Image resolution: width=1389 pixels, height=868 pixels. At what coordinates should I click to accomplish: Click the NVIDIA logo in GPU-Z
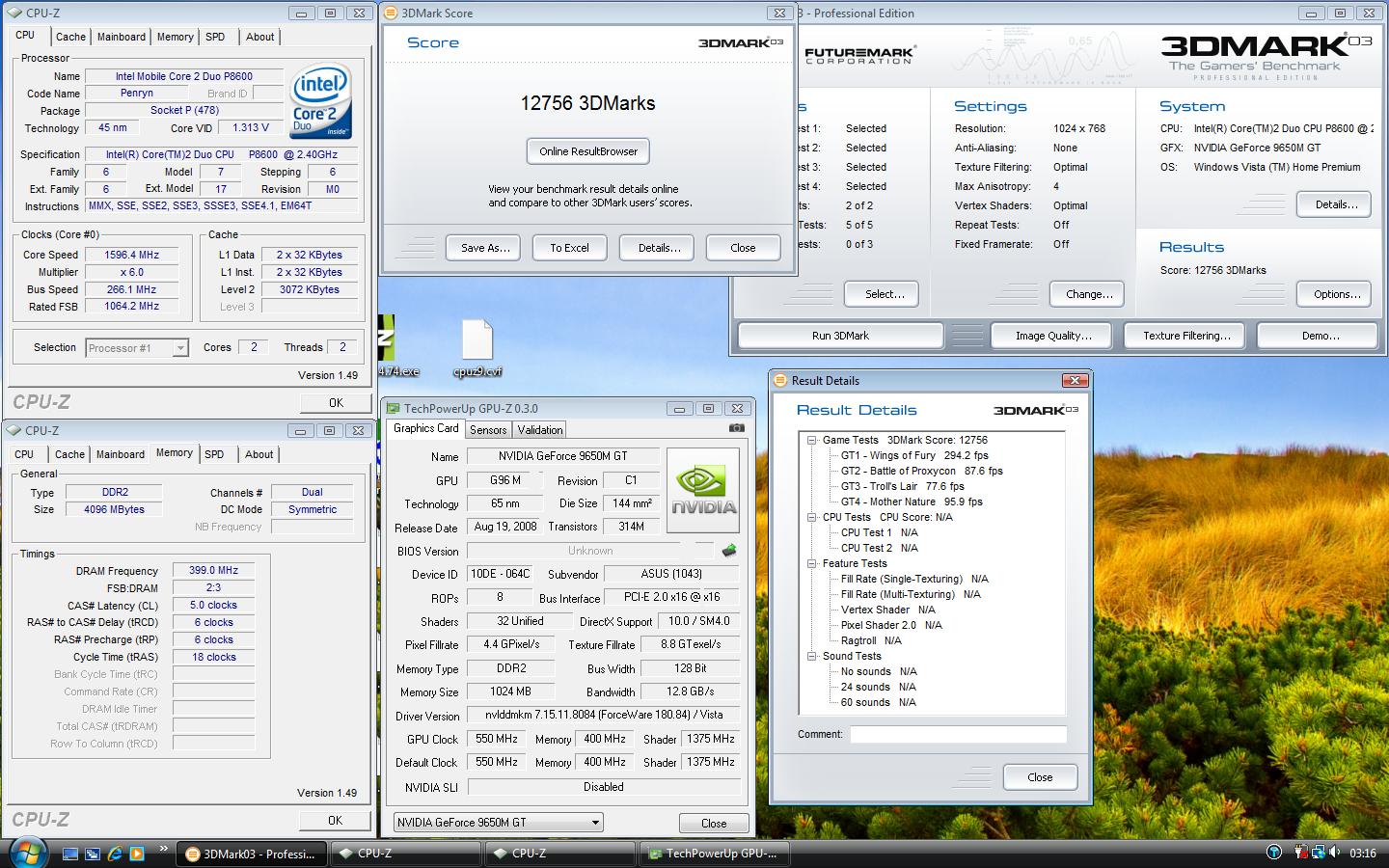tap(703, 490)
